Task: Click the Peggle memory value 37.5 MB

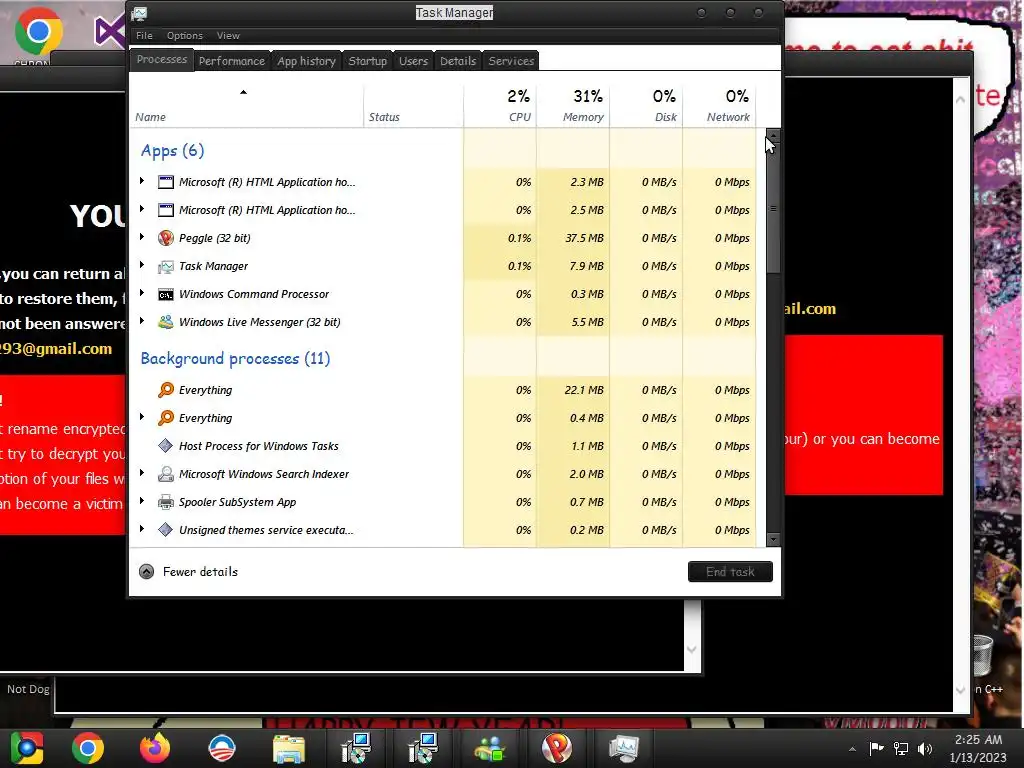Action: tap(584, 238)
